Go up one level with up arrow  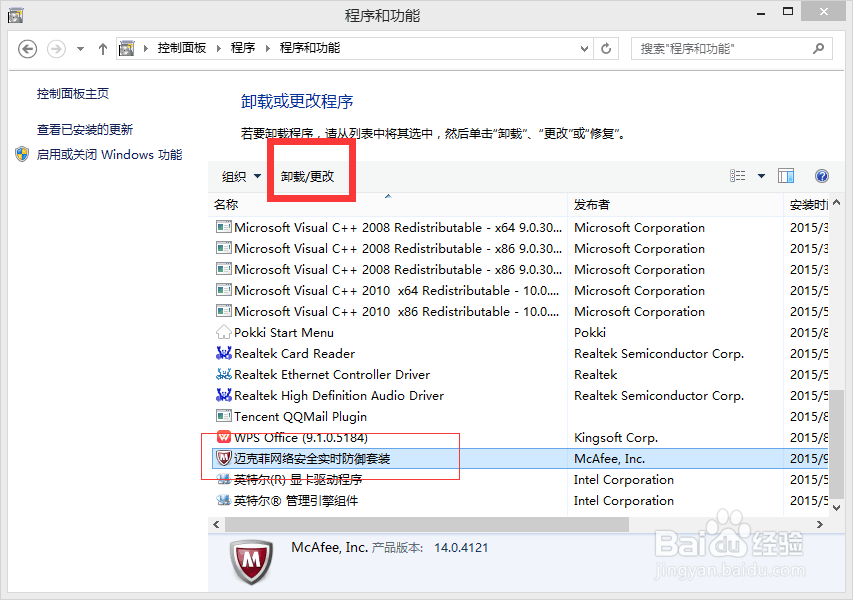point(102,49)
